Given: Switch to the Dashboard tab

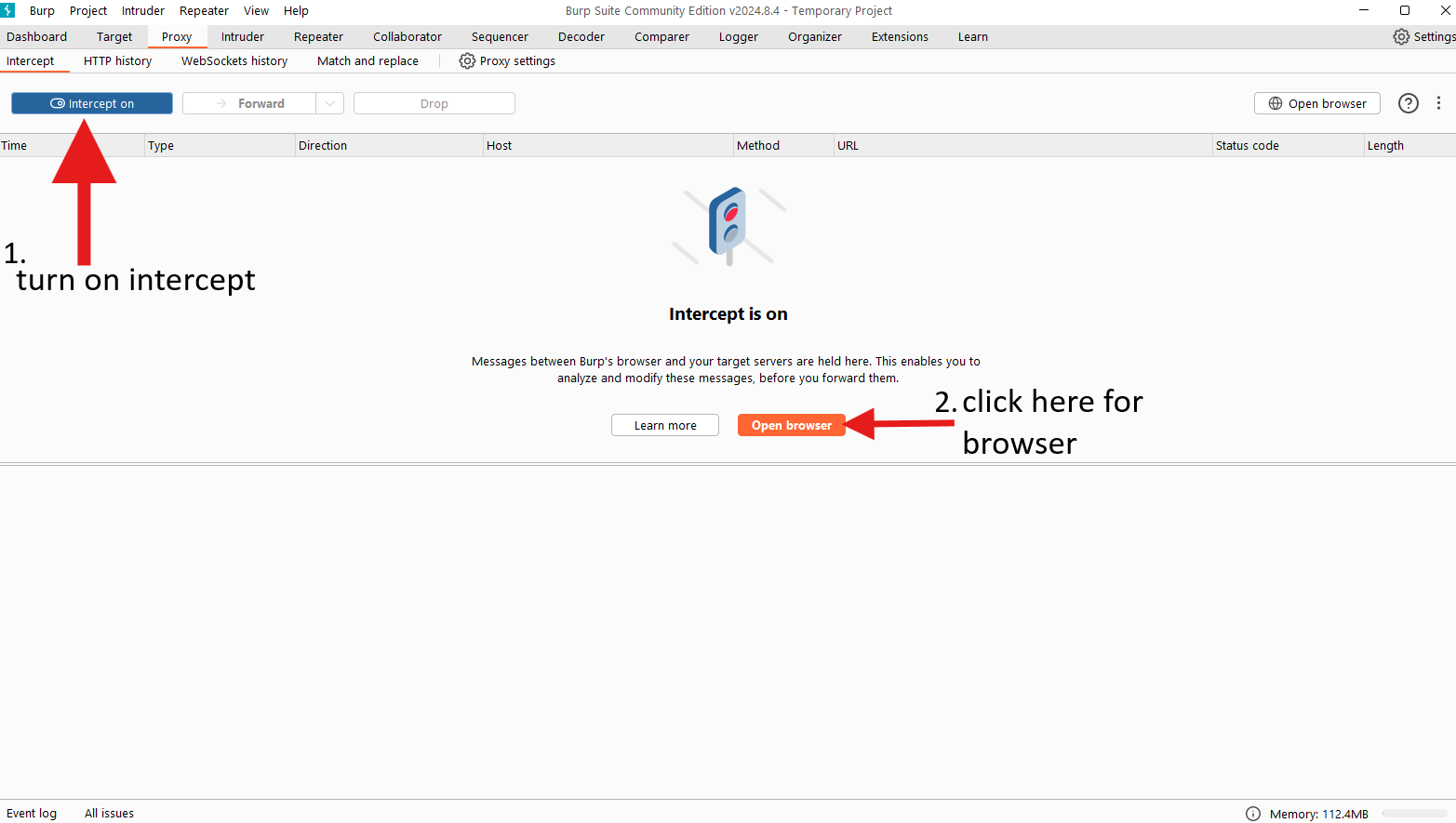Looking at the screenshot, I should [x=37, y=36].
